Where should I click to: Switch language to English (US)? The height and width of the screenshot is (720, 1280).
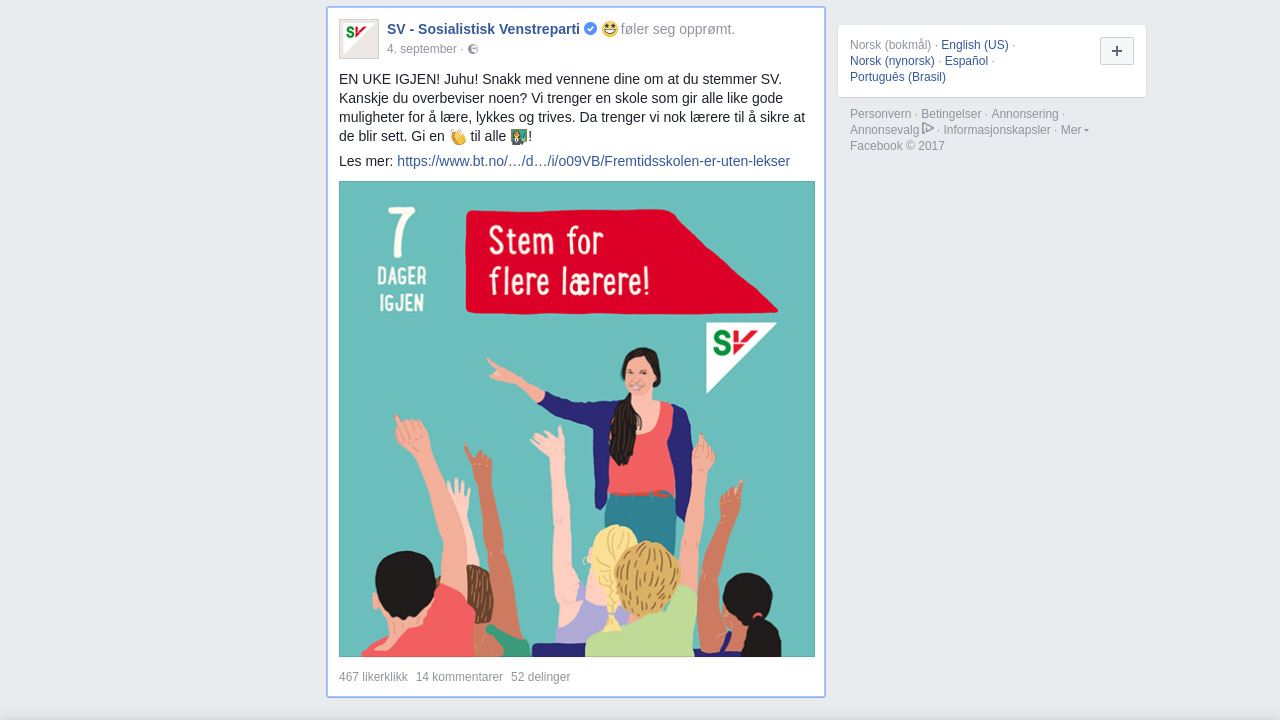(x=975, y=45)
